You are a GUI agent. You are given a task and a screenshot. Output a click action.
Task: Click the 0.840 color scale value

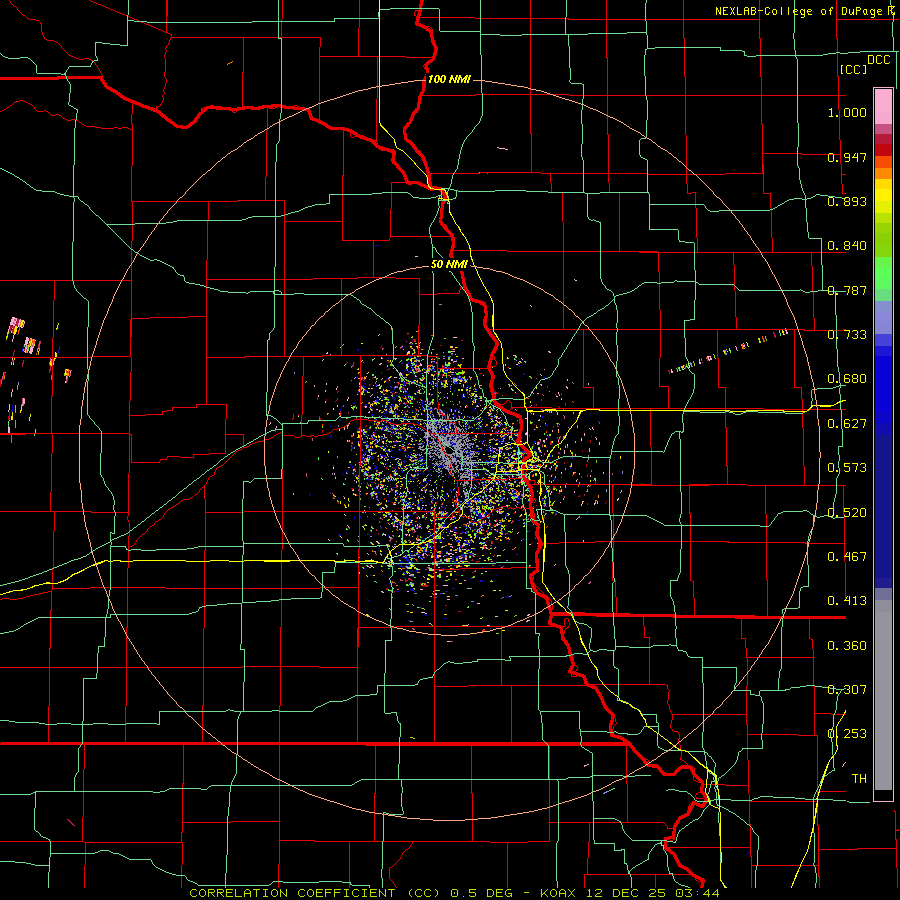(x=847, y=246)
